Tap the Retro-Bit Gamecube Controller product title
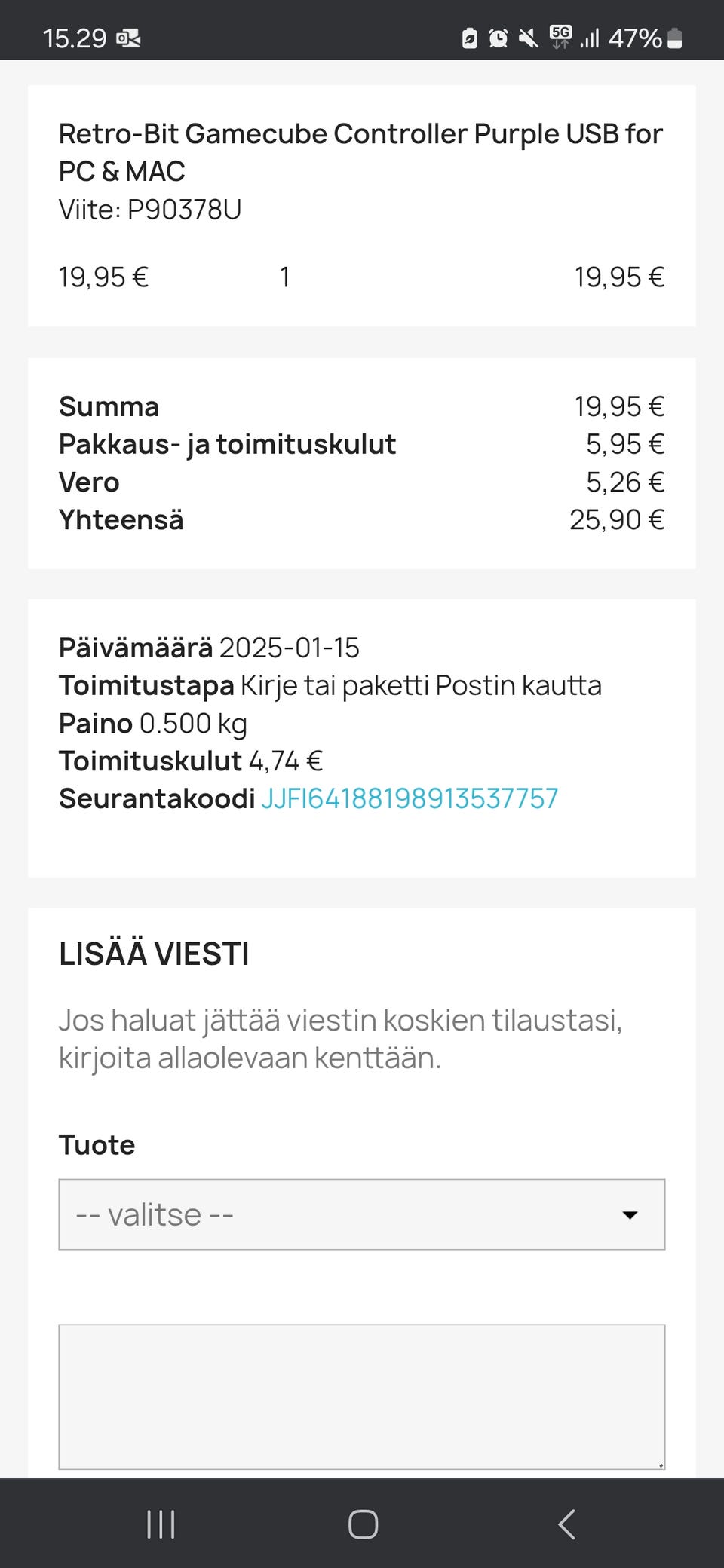The image size is (724, 1568). pos(360,152)
